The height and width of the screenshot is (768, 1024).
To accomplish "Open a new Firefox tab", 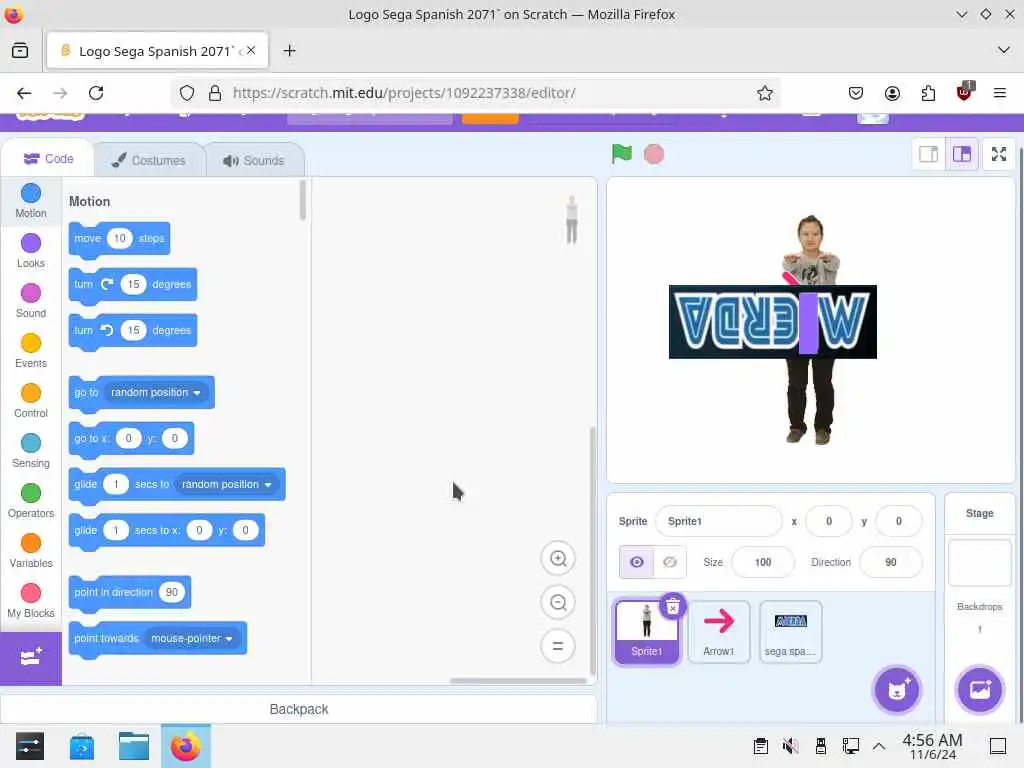I will click(289, 51).
